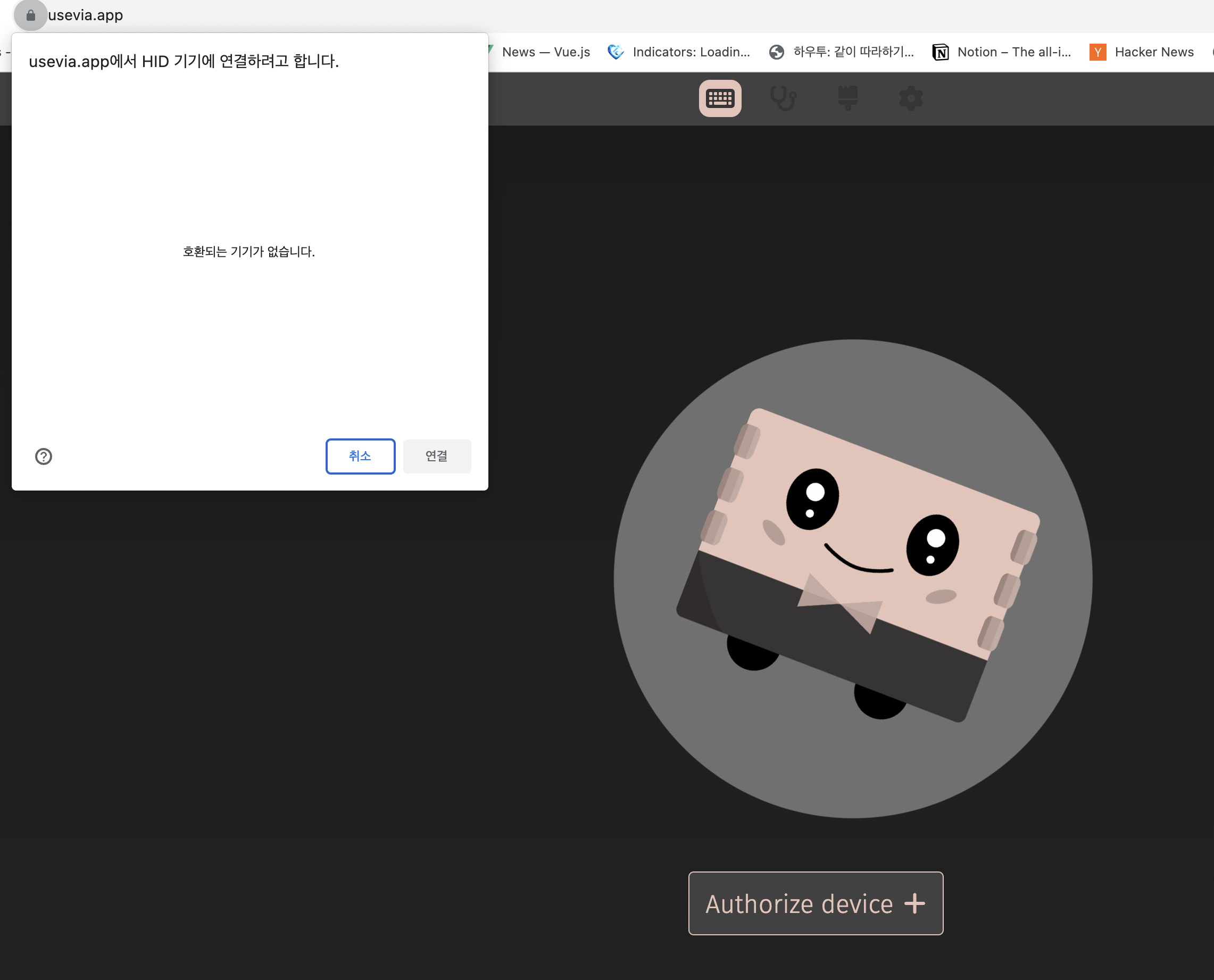
Task: Open the Settings gear icon
Action: [910, 98]
